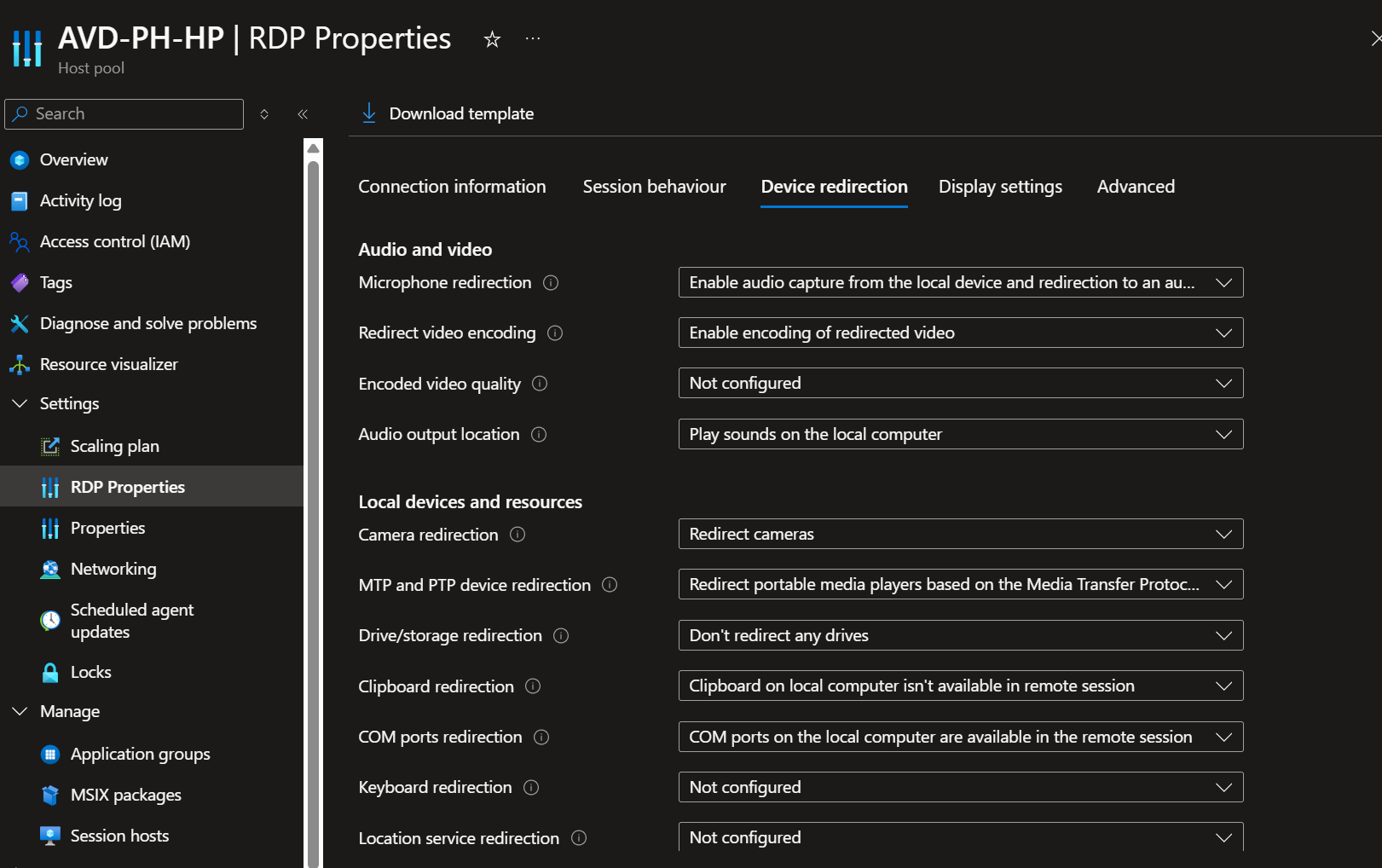Switch to Connection information tab
Screen dimensions: 1382x868
(x=452, y=187)
